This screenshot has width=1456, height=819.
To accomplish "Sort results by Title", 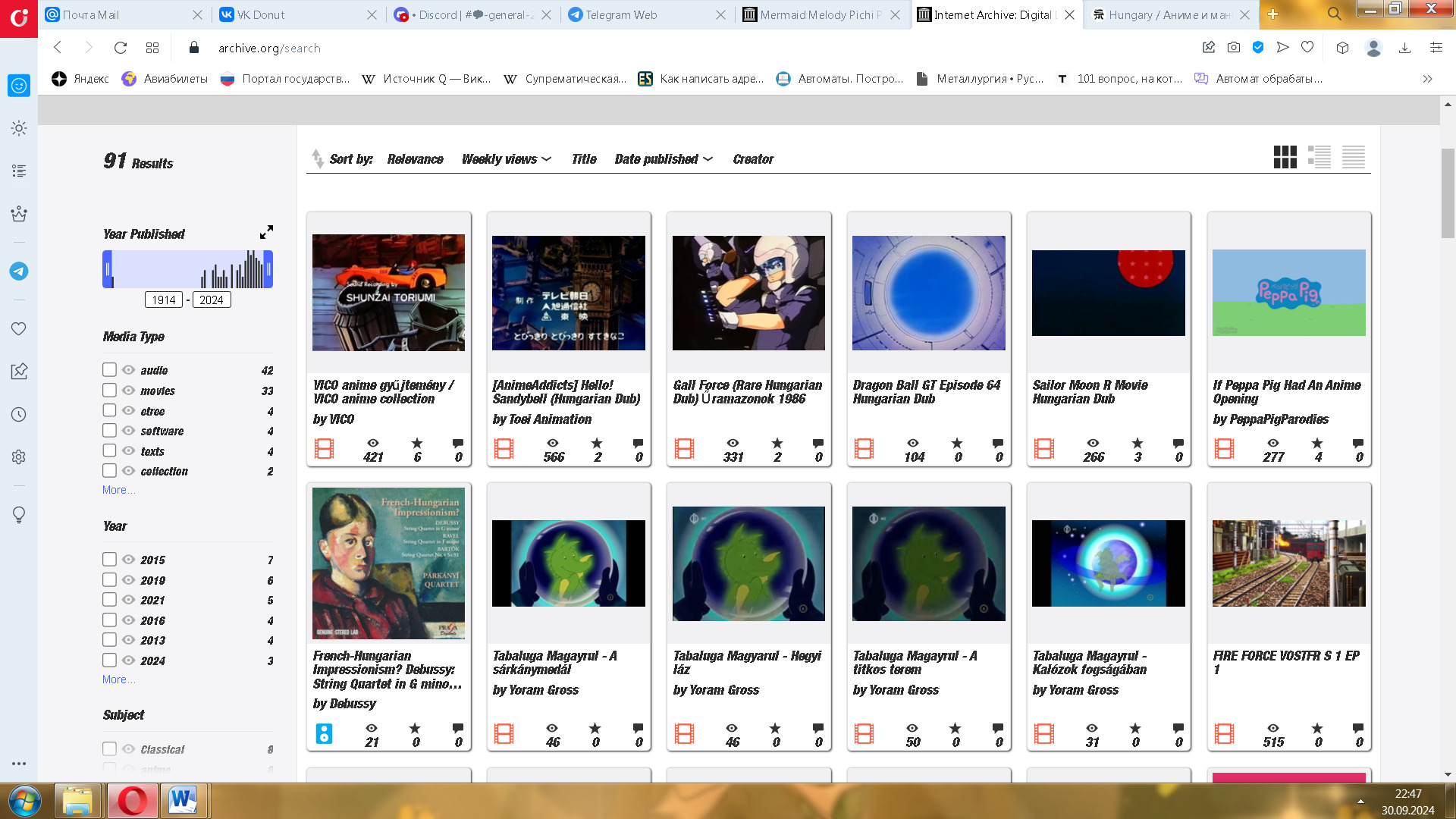I will 583,159.
